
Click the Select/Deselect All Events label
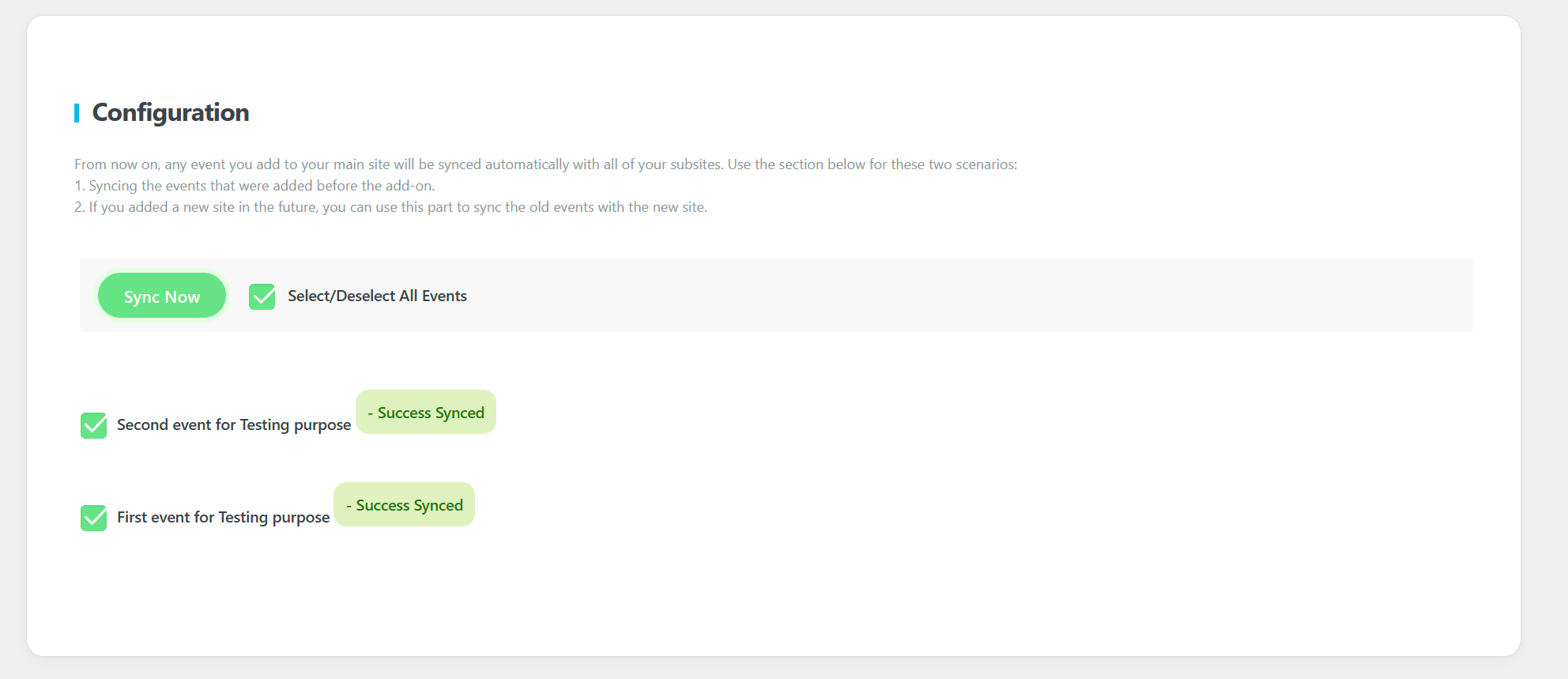(x=377, y=296)
